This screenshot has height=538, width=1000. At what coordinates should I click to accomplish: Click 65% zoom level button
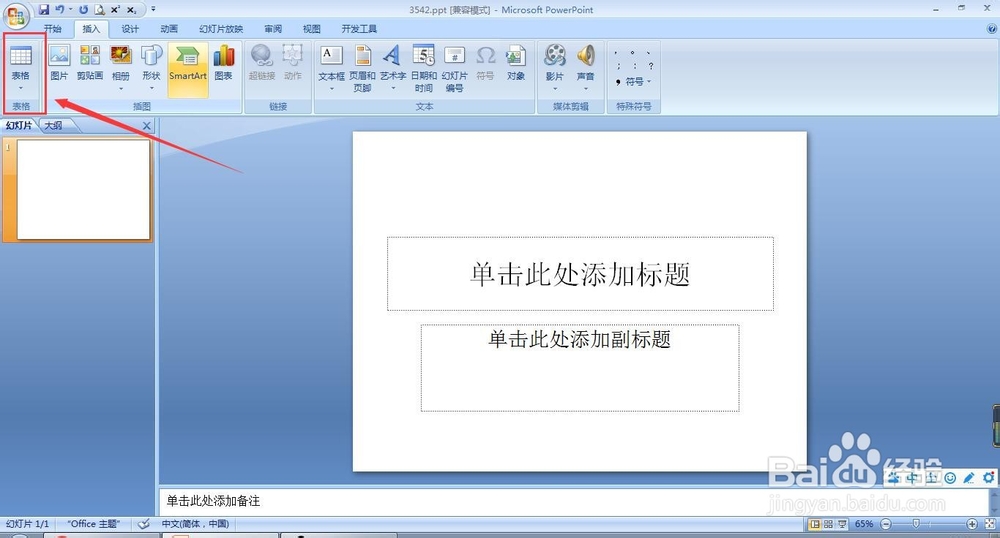864,524
